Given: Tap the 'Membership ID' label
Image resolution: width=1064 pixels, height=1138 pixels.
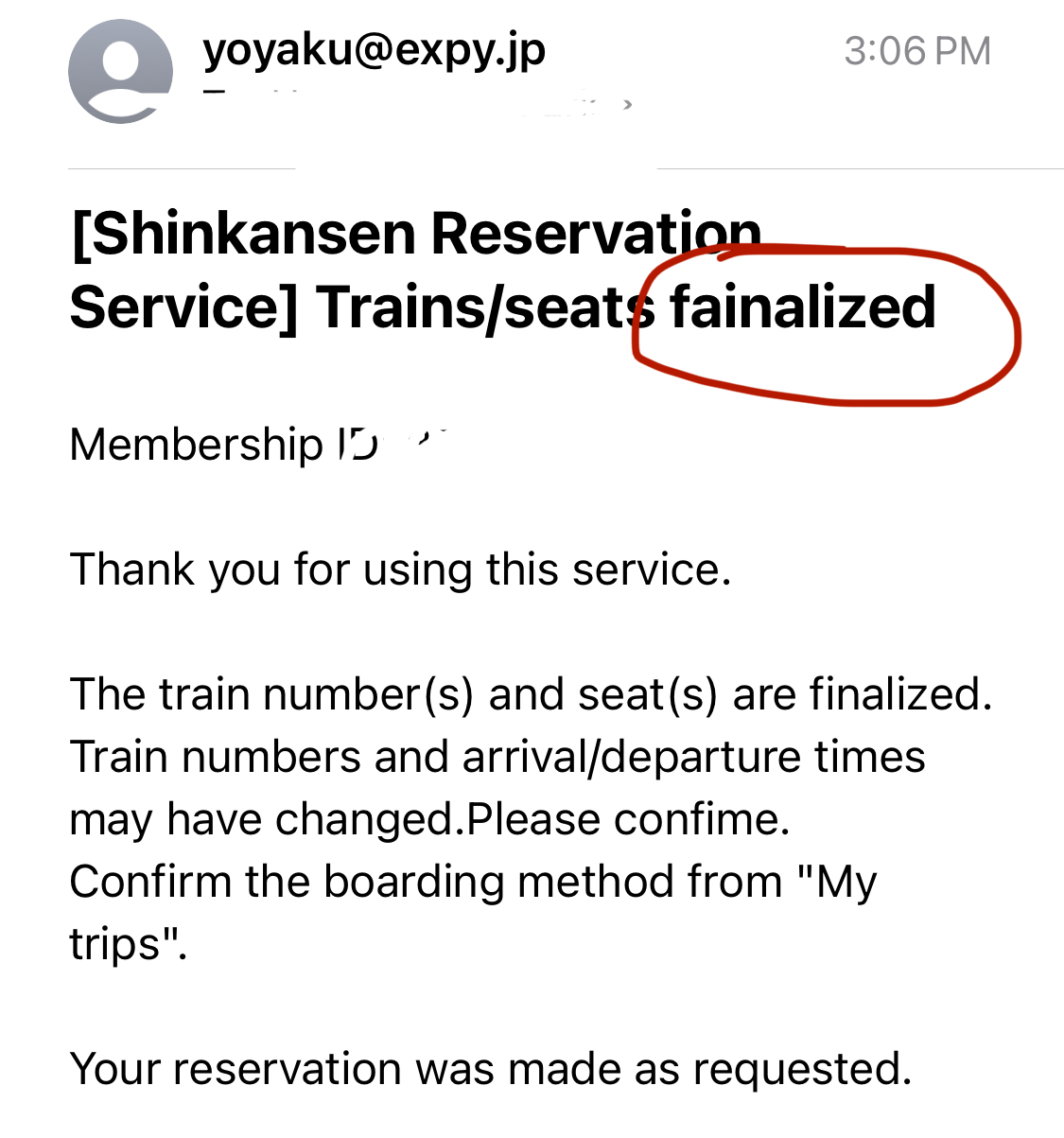Looking at the screenshot, I should click(x=223, y=445).
